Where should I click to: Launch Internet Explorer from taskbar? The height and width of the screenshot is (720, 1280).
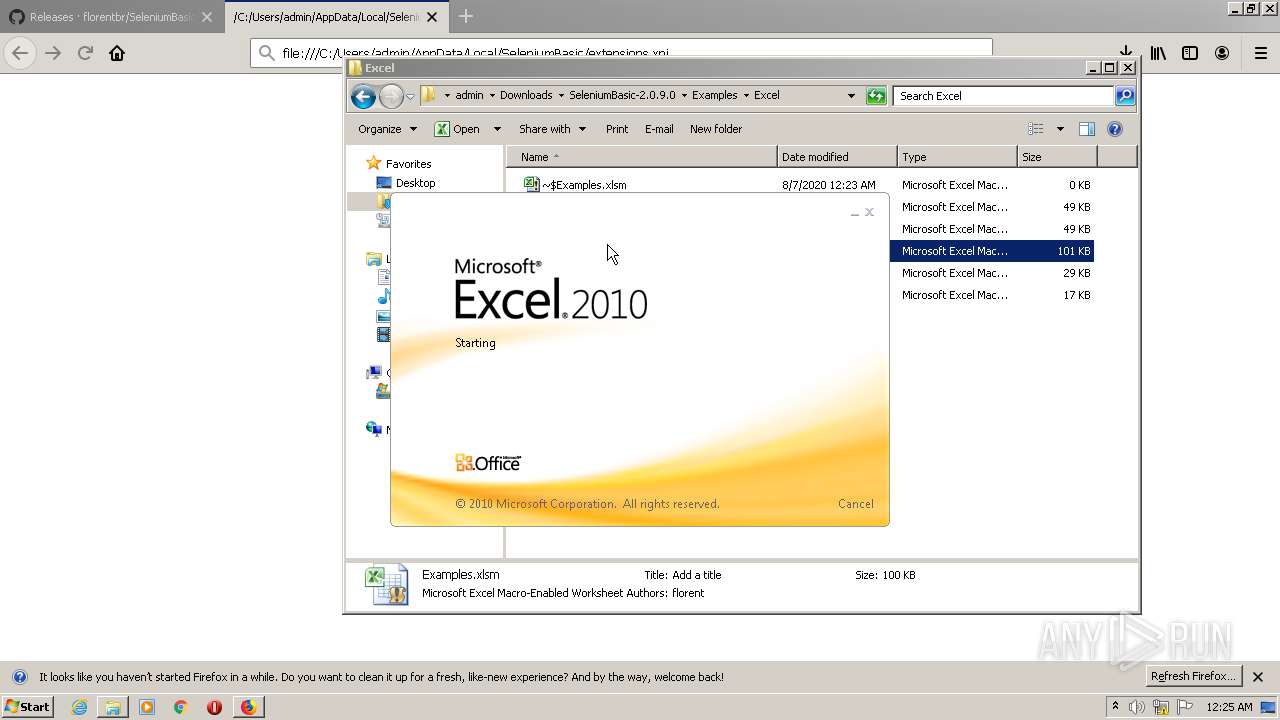pos(79,707)
